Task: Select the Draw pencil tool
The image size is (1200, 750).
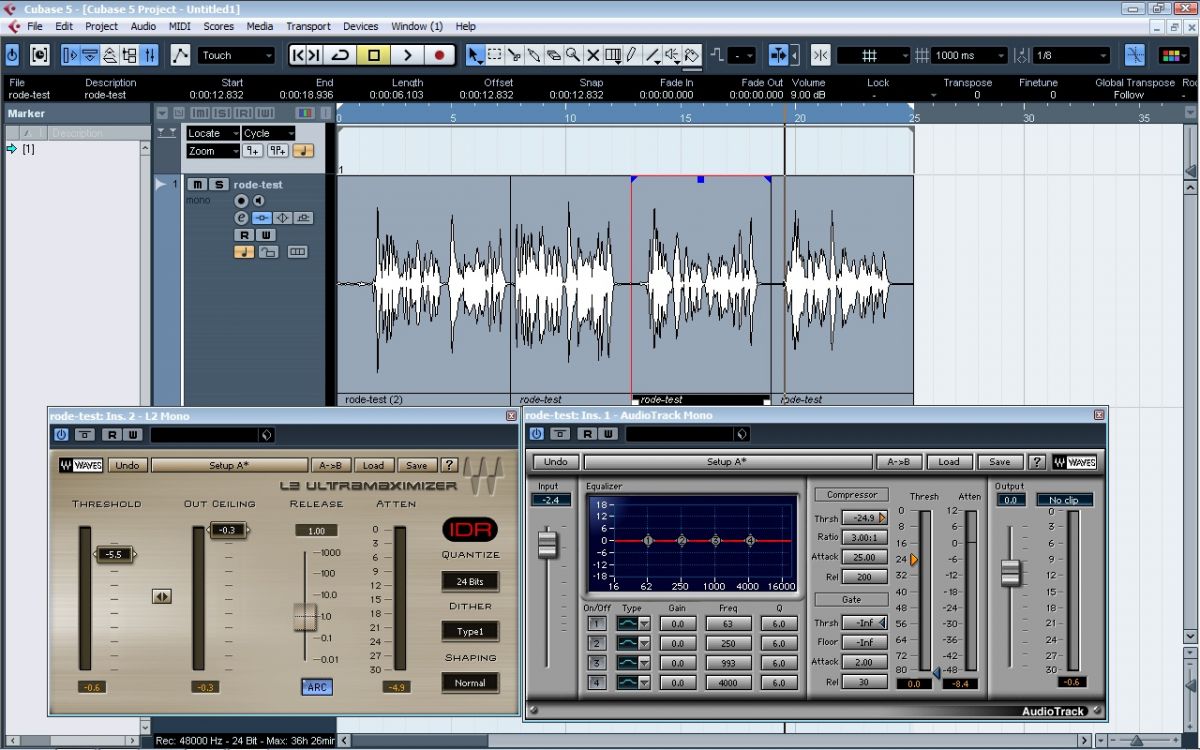Action: tap(632, 55)
